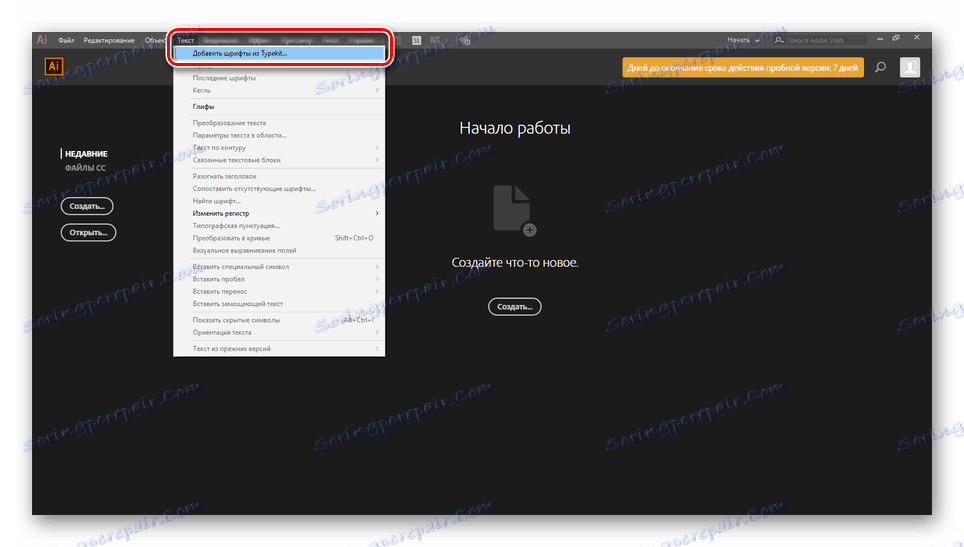Click the Открыть... button

tap(89, 232)
